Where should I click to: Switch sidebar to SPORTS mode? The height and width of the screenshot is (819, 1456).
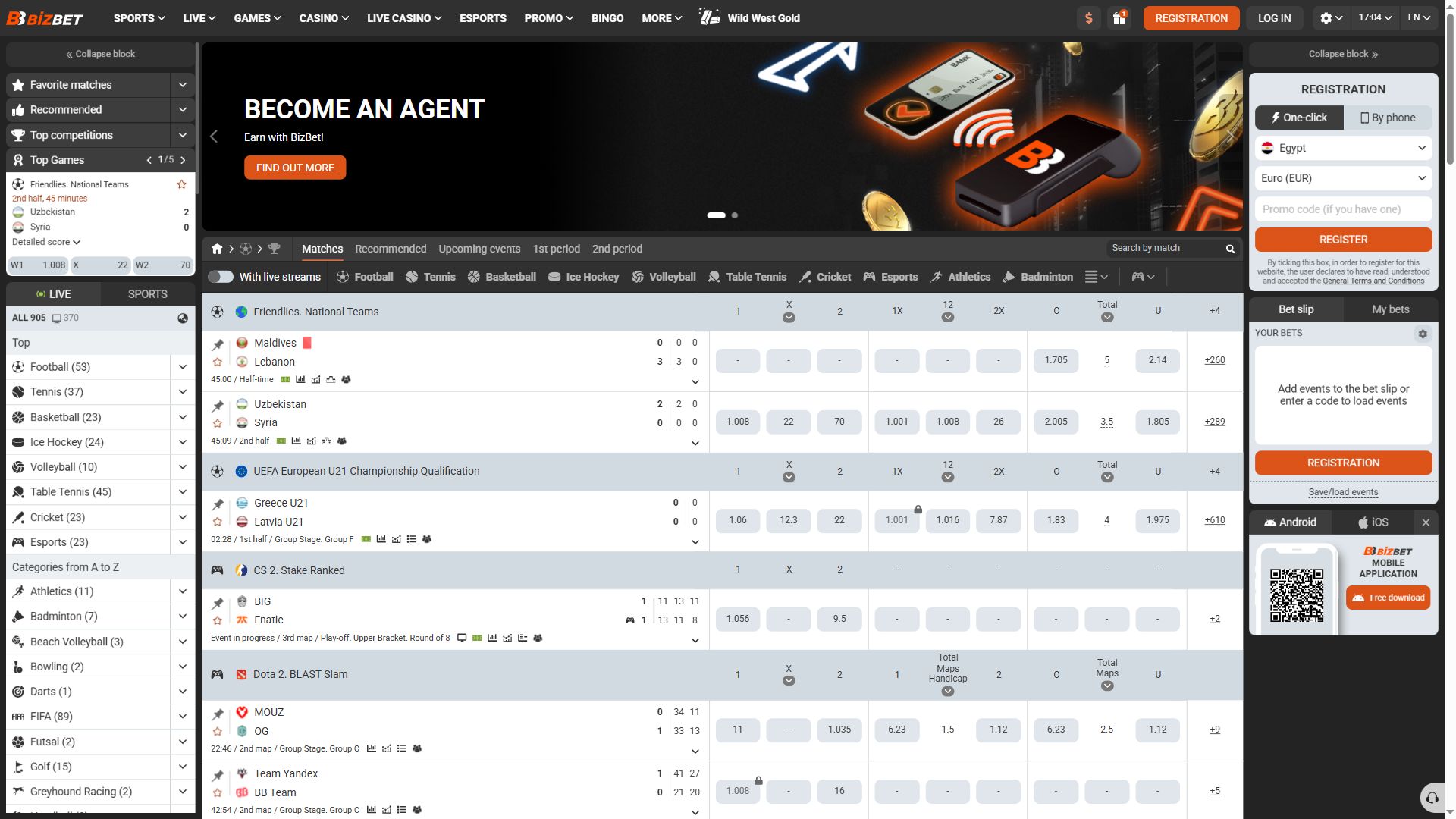pyautogui.click(x=148, y=294)
